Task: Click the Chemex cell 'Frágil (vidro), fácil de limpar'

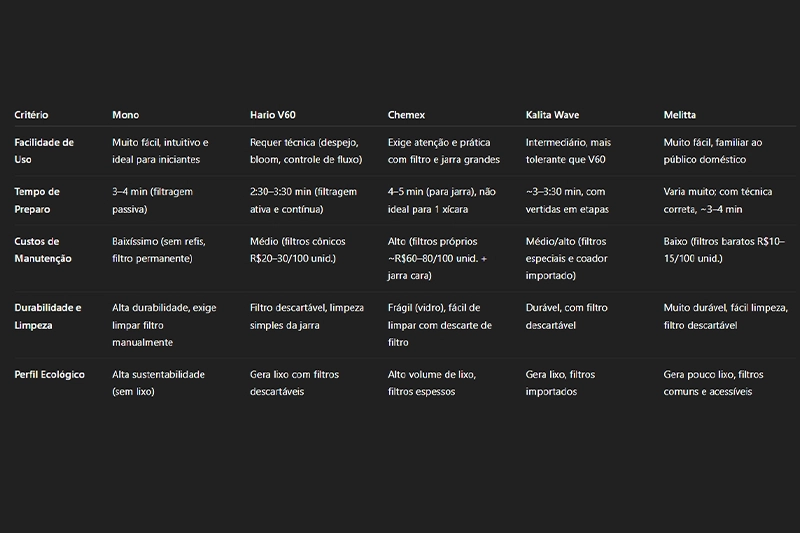Action: 440,325
